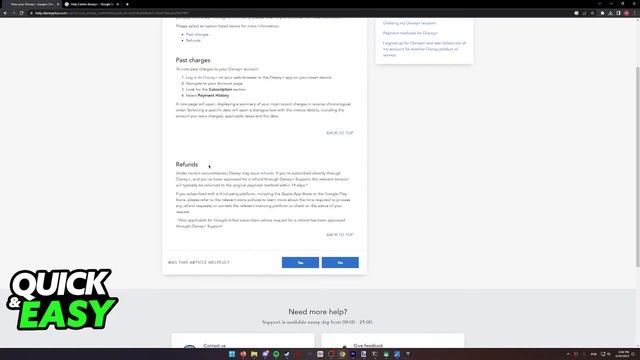
Task: Open the Contact us support card
Action: click(x=243, y=341)
